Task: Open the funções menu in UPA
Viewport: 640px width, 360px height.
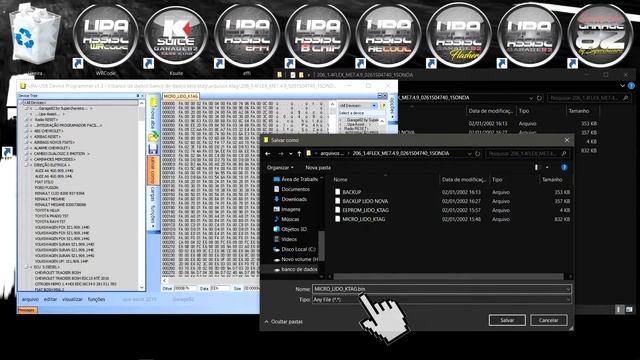Action: pyautogui.click(x=96, y=299)
